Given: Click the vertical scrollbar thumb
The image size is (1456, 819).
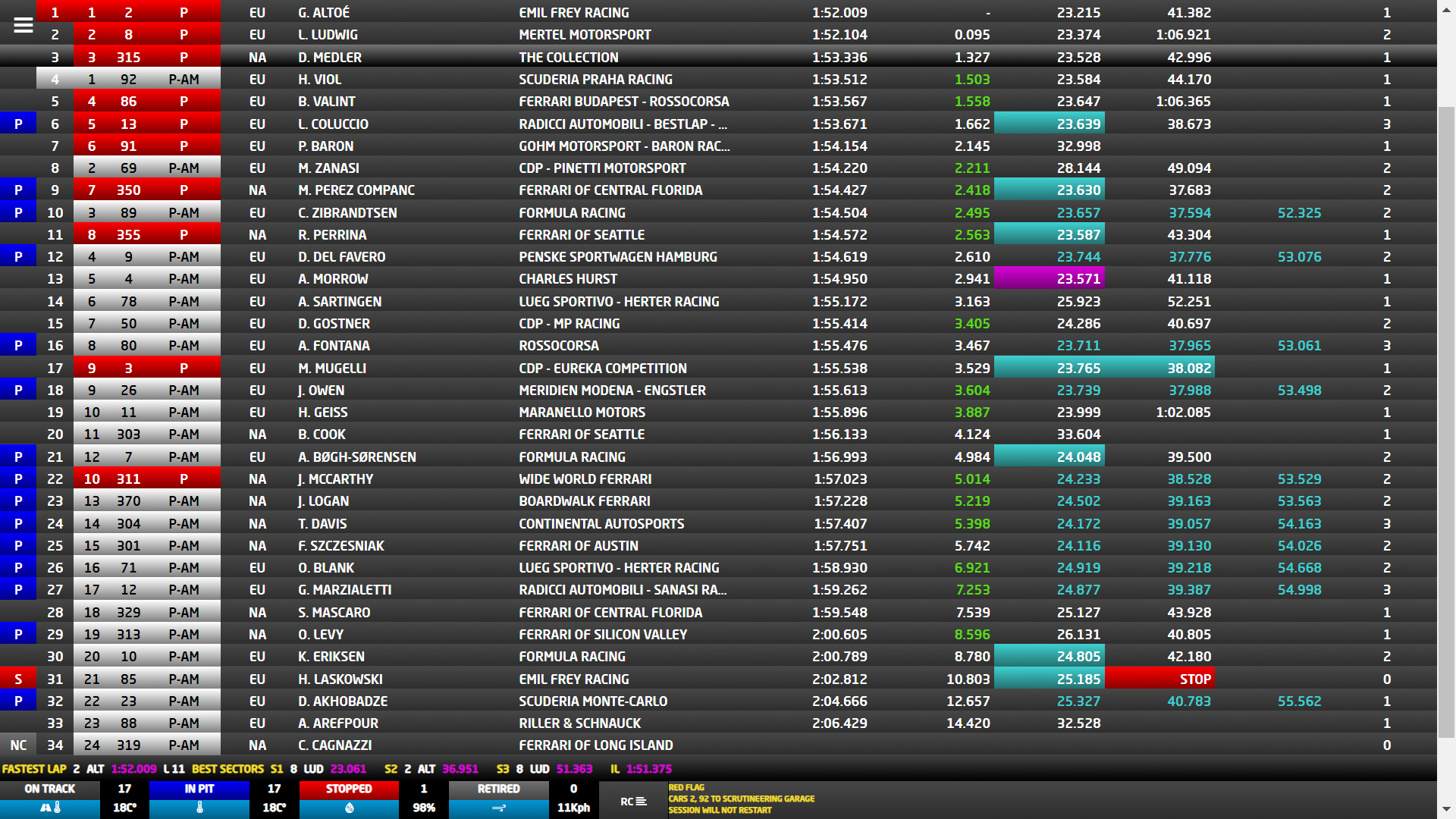Looking at the screenshot, I should 1446,421.
